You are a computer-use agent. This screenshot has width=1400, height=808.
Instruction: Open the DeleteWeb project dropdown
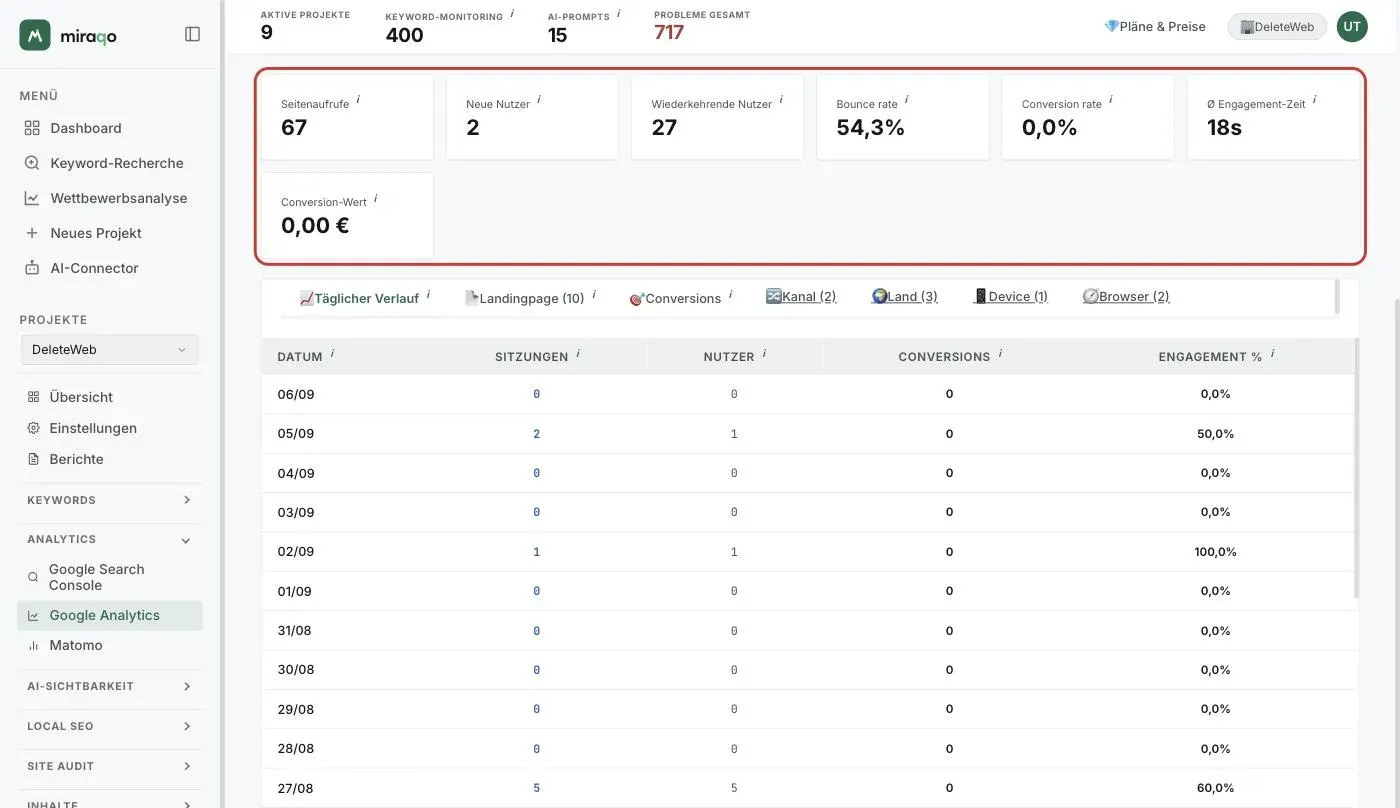click(110, 349)
